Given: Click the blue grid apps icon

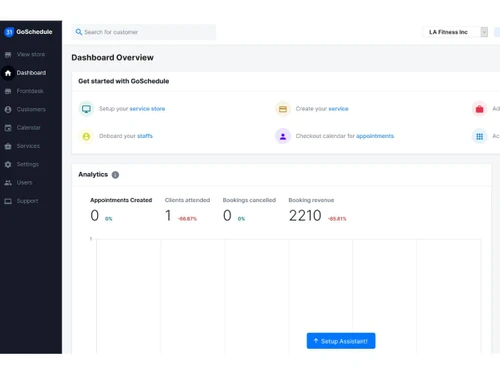Looking at the screenshot, I should pyautogui.click(x=479, y=136).
